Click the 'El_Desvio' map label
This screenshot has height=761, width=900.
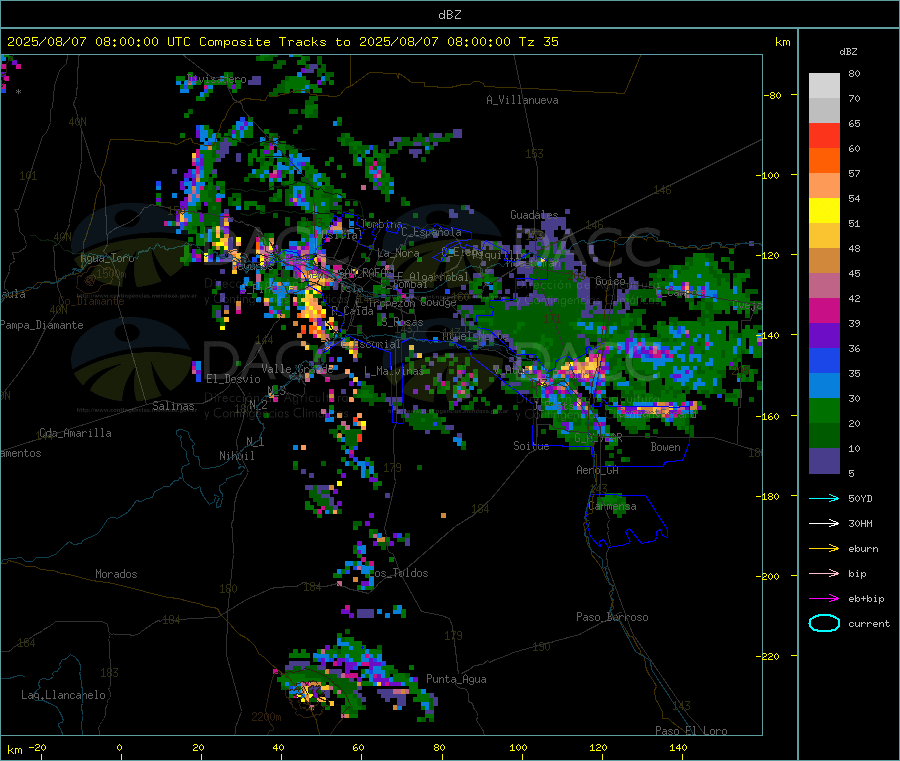[233, 379]
